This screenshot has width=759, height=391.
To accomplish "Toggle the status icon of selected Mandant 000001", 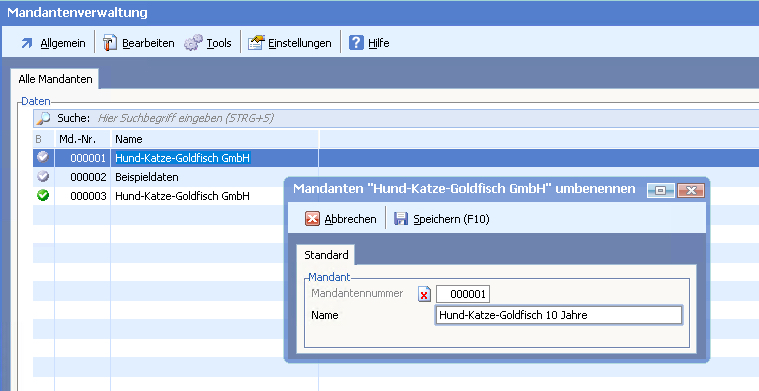I will [x=43, y=157].
